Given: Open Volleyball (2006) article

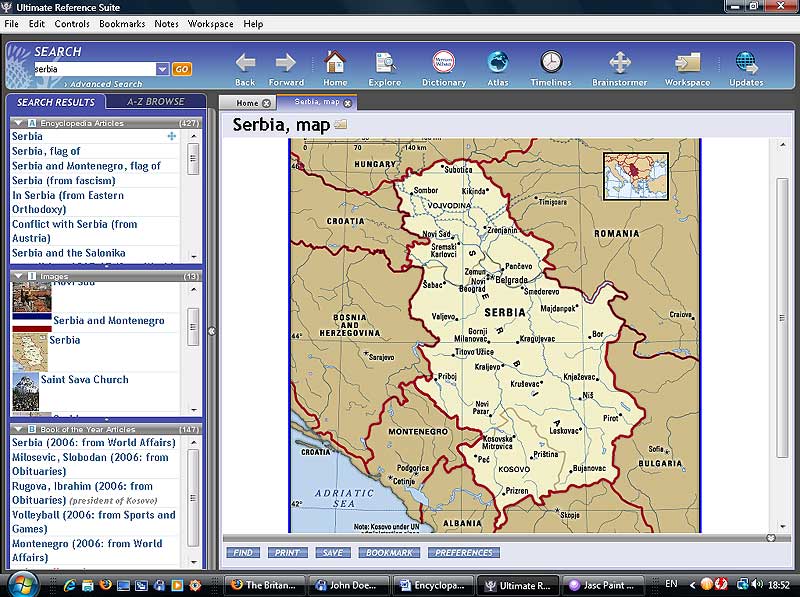Looking at the screenshot, I should [94, 521].
